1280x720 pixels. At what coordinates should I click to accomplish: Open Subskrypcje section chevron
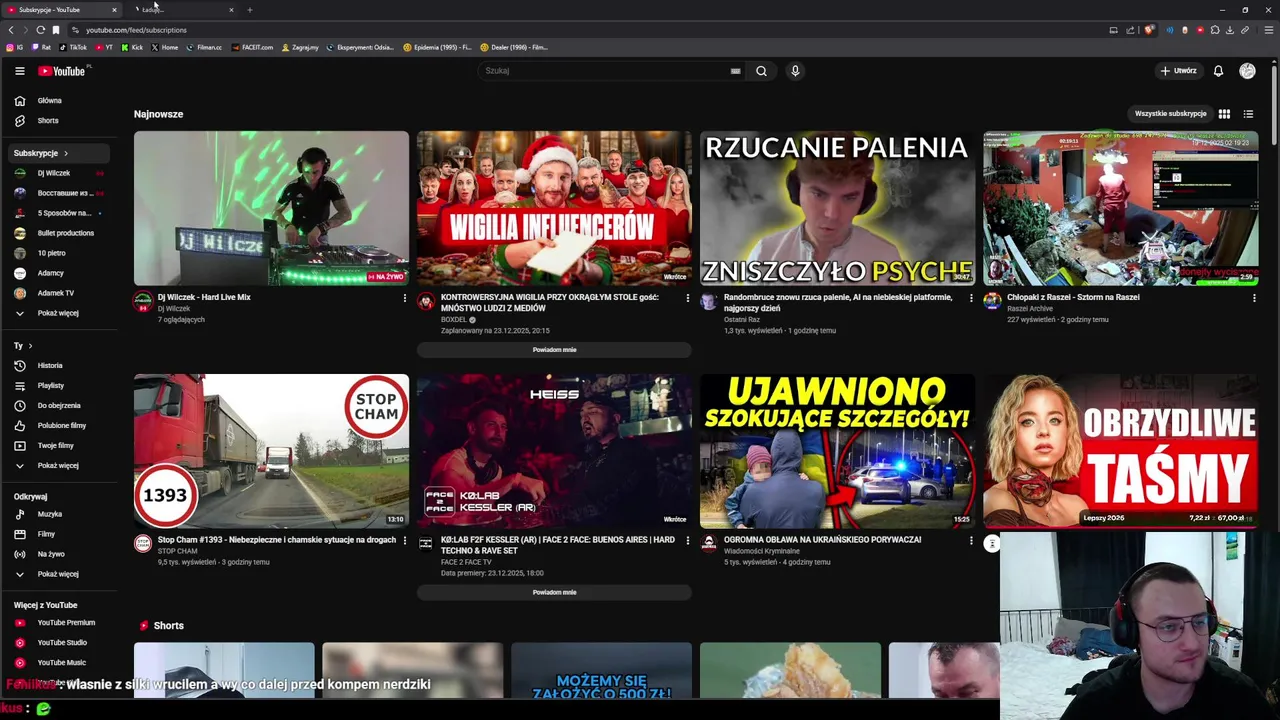[x=66, y=153]
